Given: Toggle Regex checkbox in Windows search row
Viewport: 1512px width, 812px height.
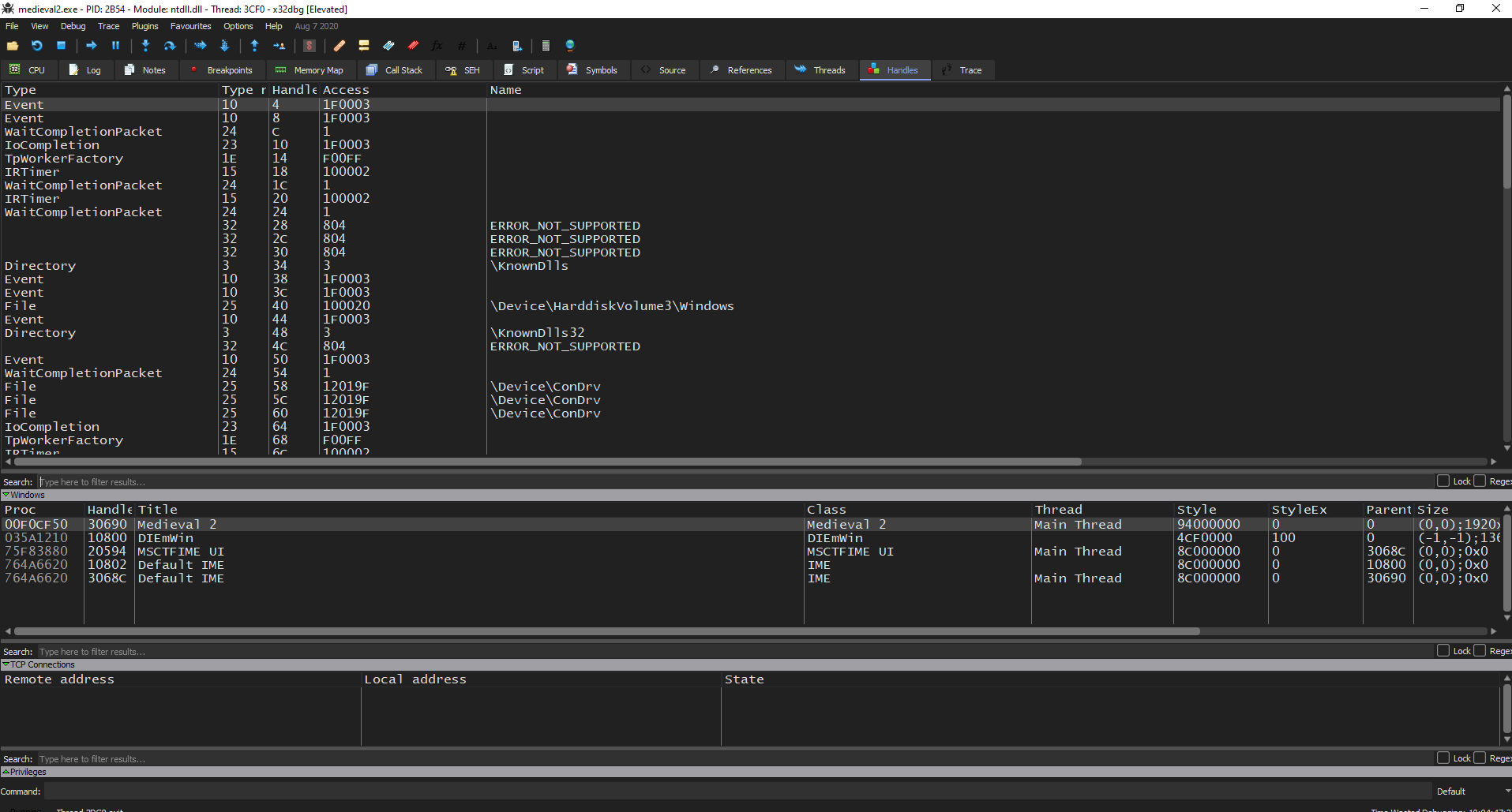Looking at the screenshot, I should (x=1480, y=651).
